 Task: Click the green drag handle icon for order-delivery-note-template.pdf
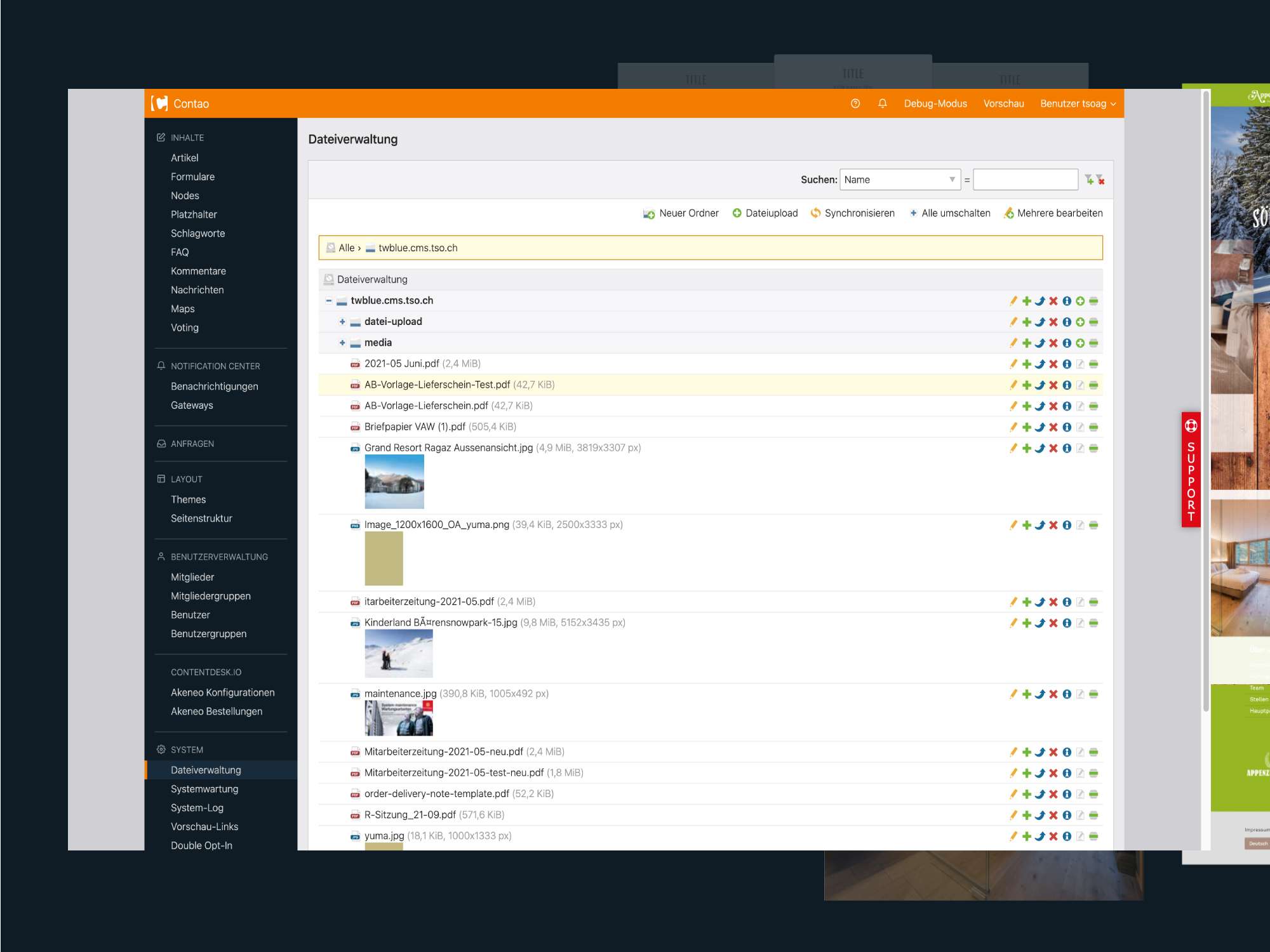(x=1093, y=794)
